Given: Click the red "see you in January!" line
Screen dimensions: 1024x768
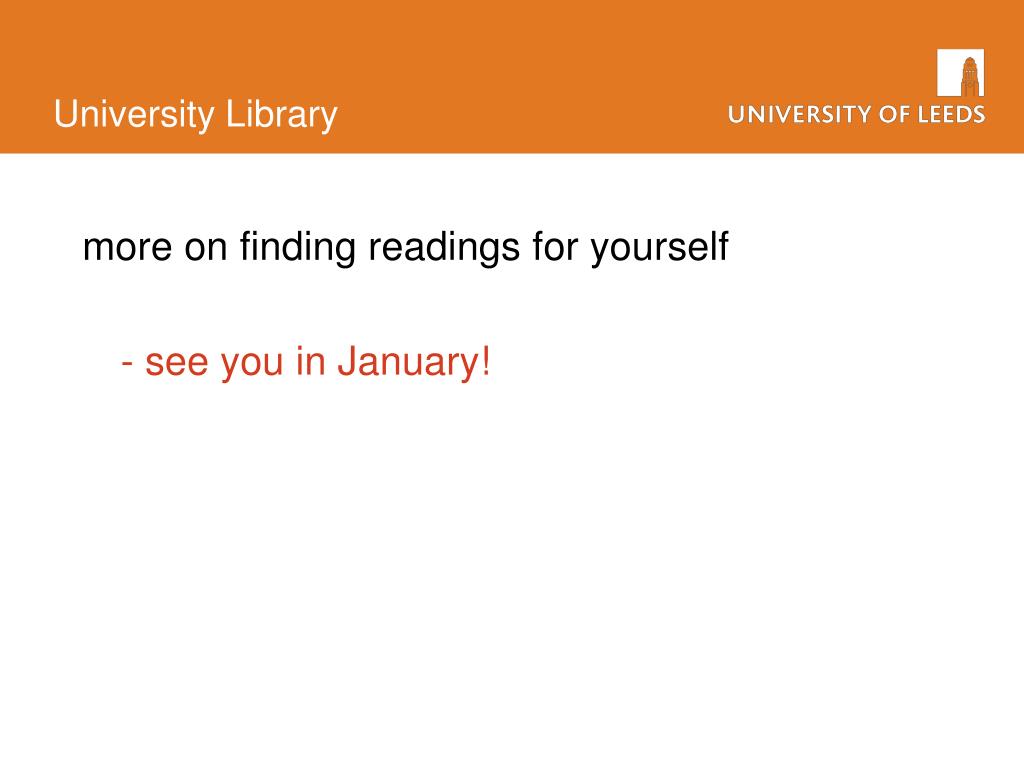Looking at the screenshot, I should (x=306, y=362).
